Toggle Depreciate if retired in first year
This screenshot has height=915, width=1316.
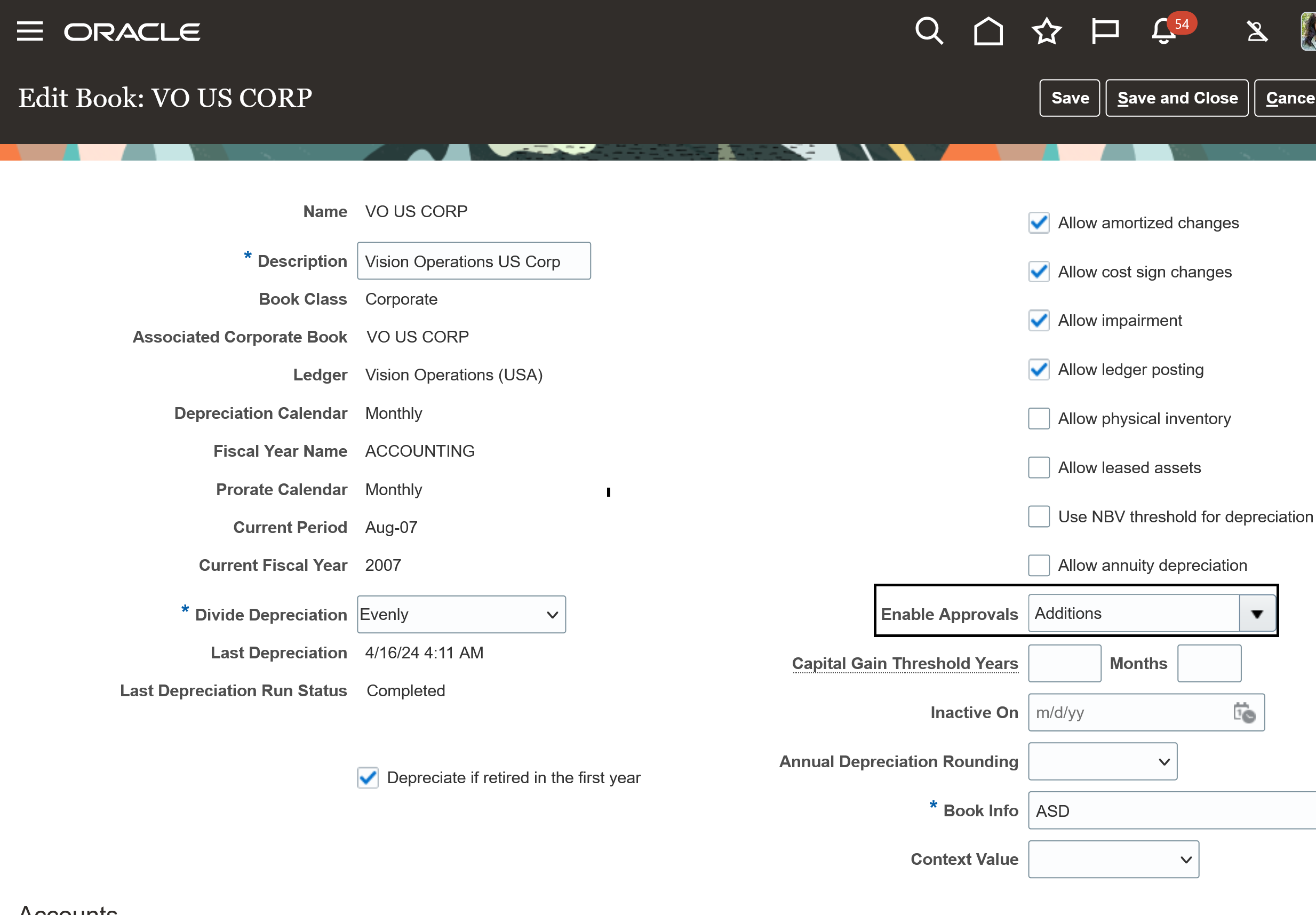tap(368, 778)
